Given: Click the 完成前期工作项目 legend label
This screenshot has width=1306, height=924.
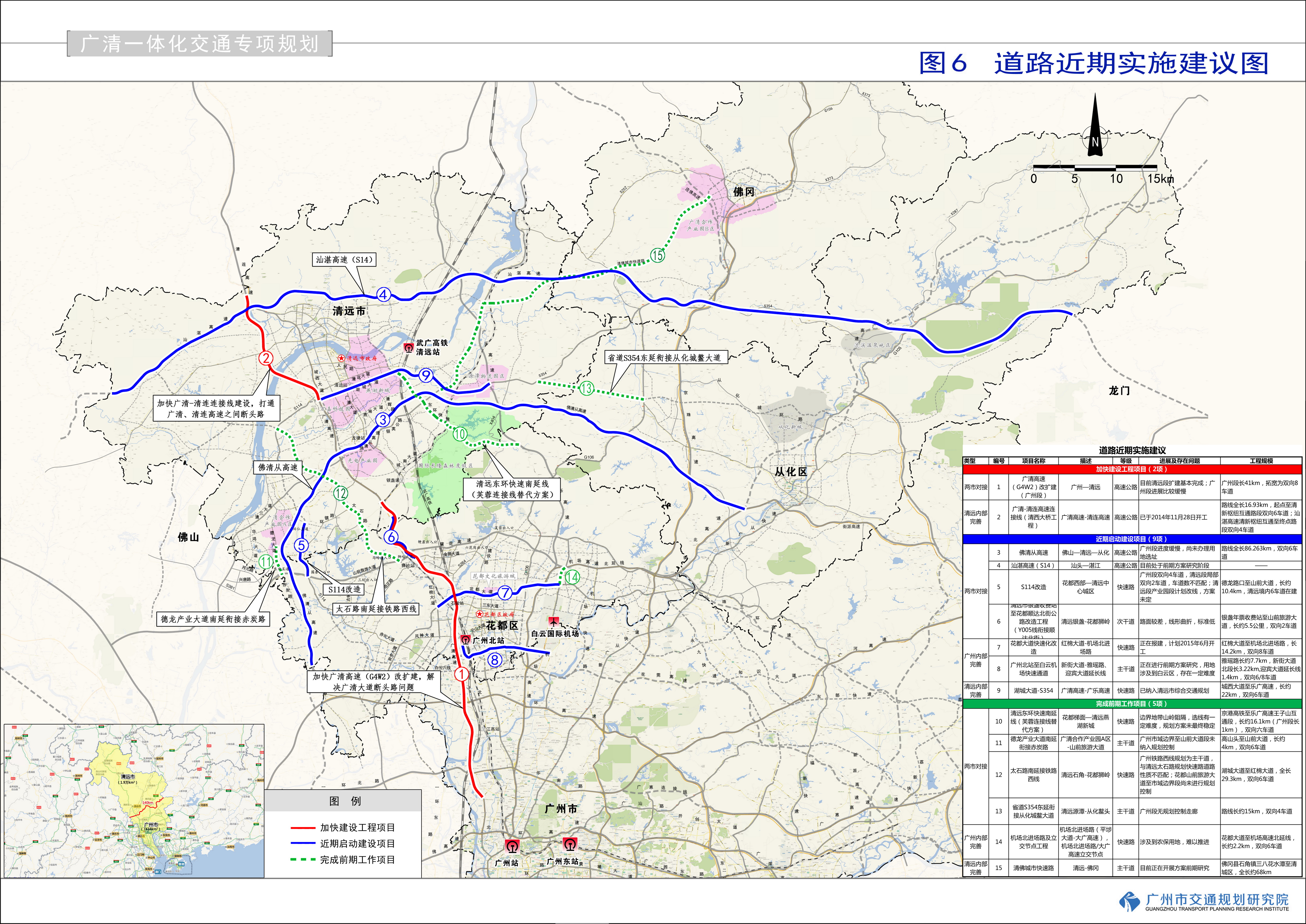Looking at the screenshot, I should [357, 860].
